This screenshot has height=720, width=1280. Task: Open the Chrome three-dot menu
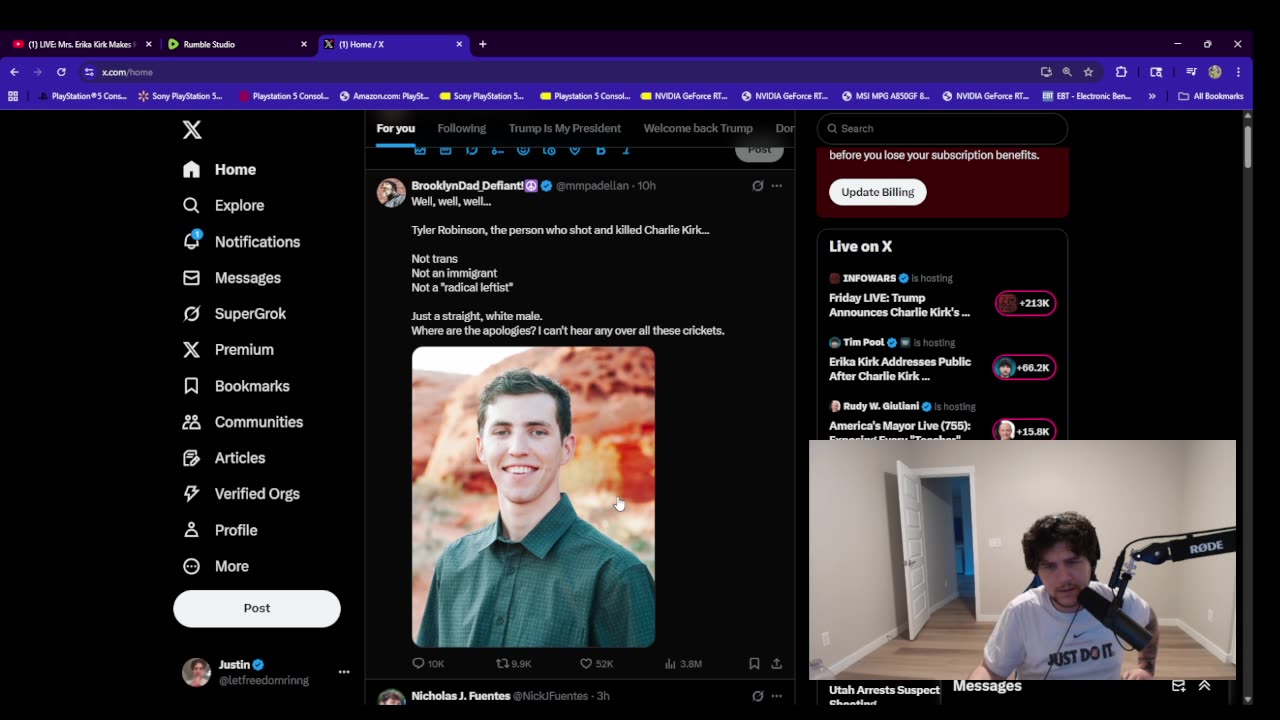click(x=1238, y=72)
